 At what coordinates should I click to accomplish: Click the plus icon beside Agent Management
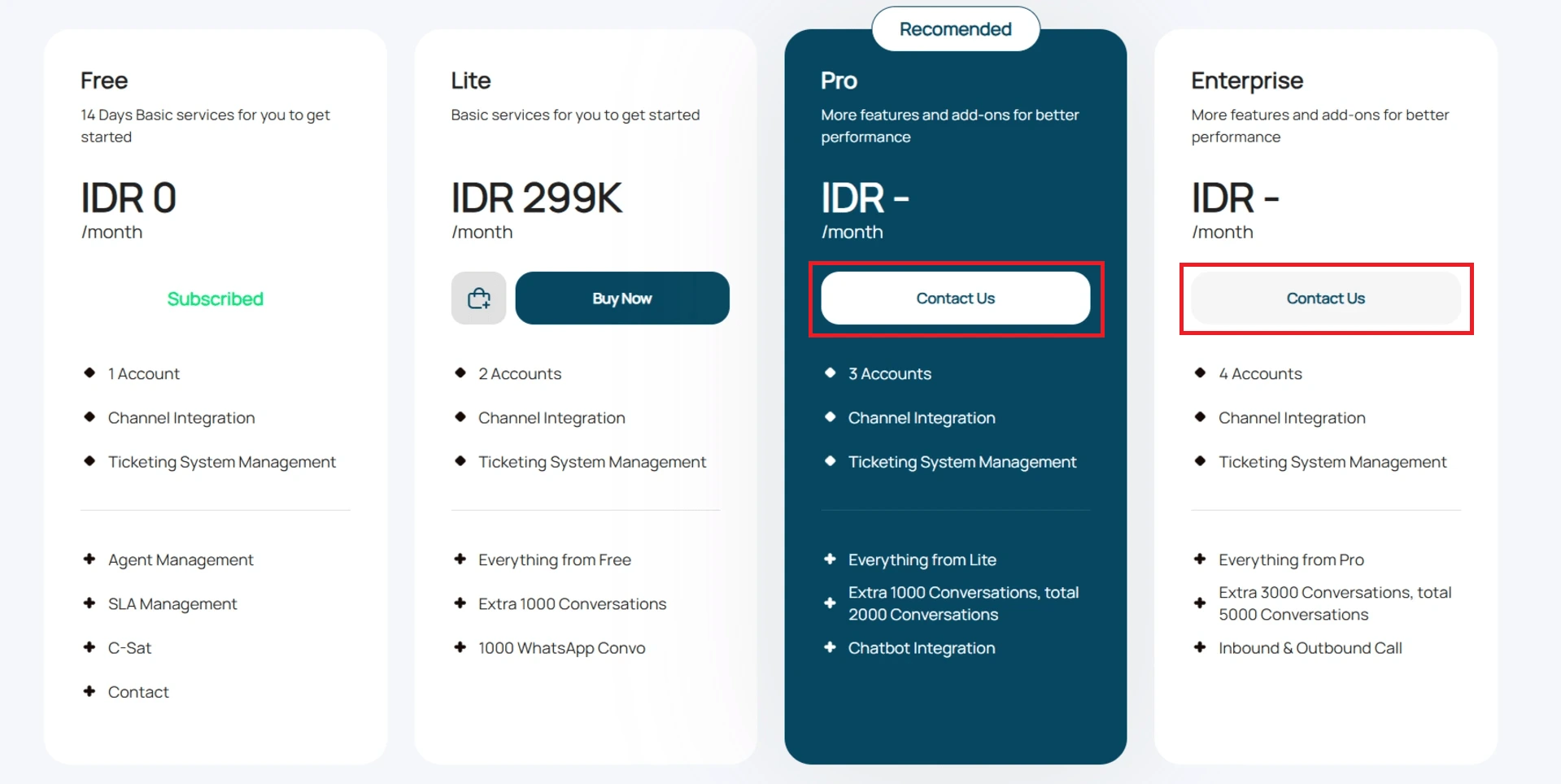[89, 559]
